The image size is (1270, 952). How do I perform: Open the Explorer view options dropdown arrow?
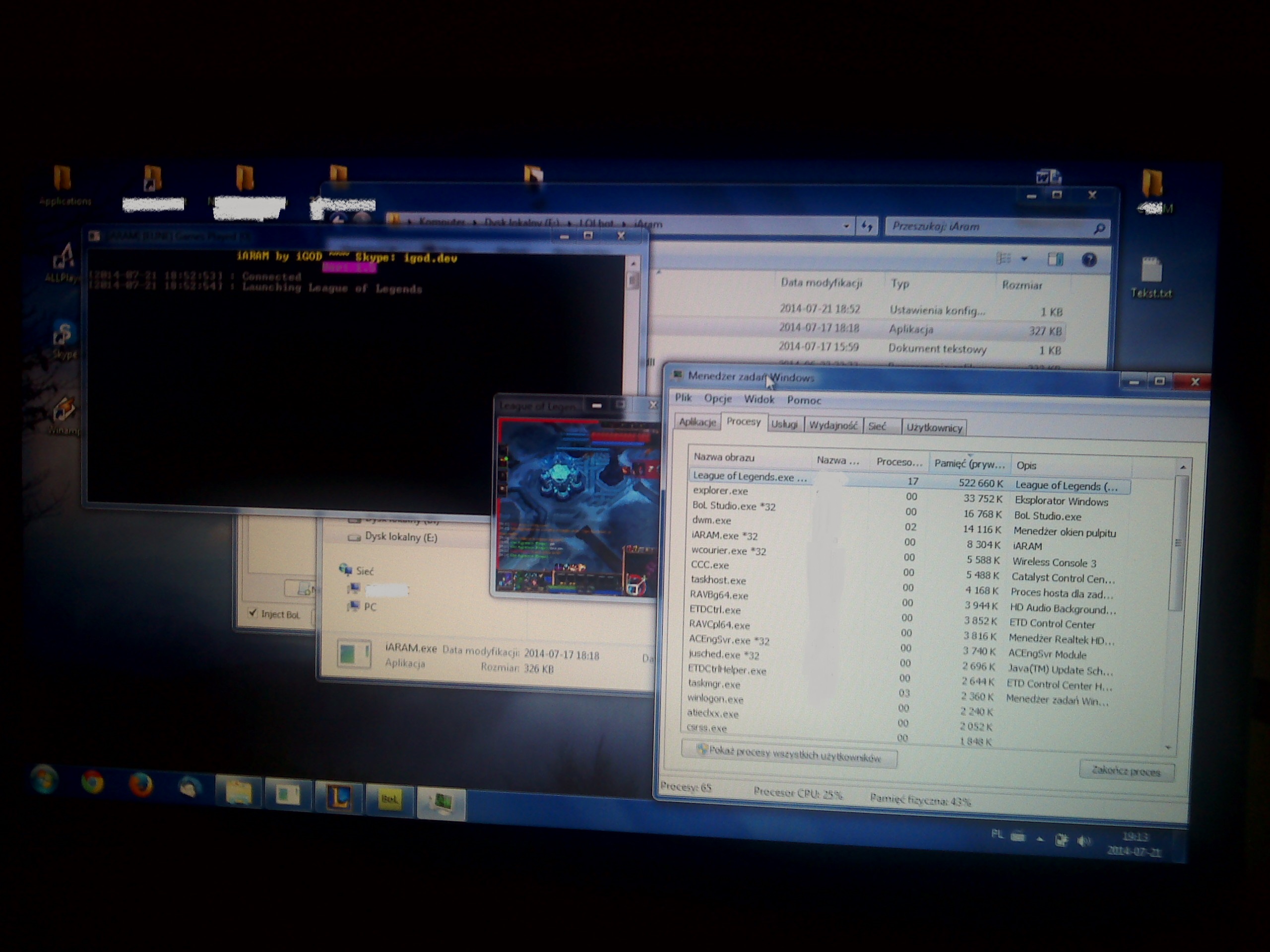point(1024,259)
